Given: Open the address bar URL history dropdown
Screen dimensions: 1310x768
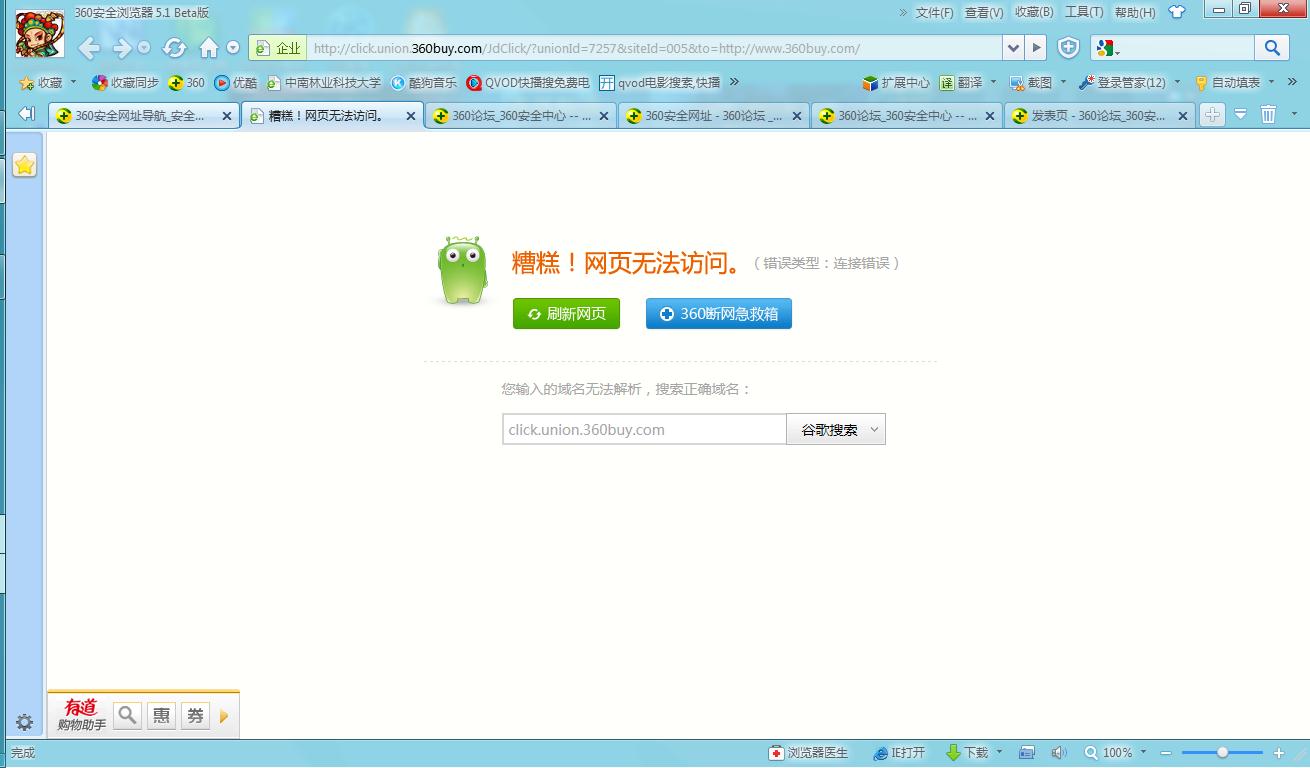Looking at the screenshot, I should tap(1014, 48).
